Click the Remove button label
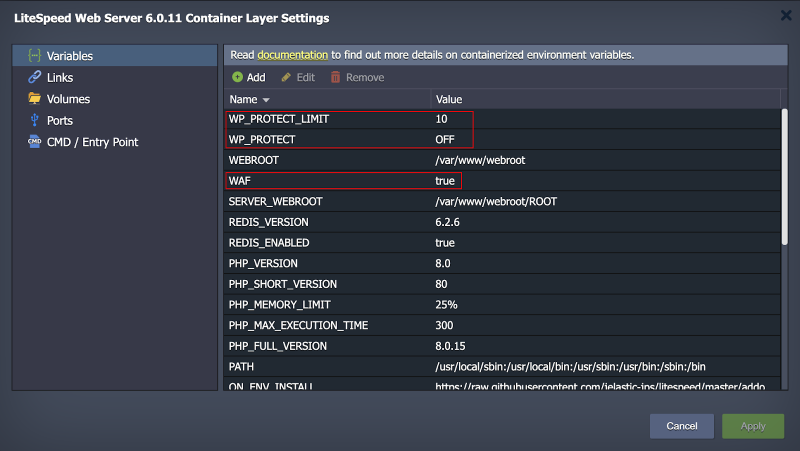The image size is (800, 451). pos(365,78)
